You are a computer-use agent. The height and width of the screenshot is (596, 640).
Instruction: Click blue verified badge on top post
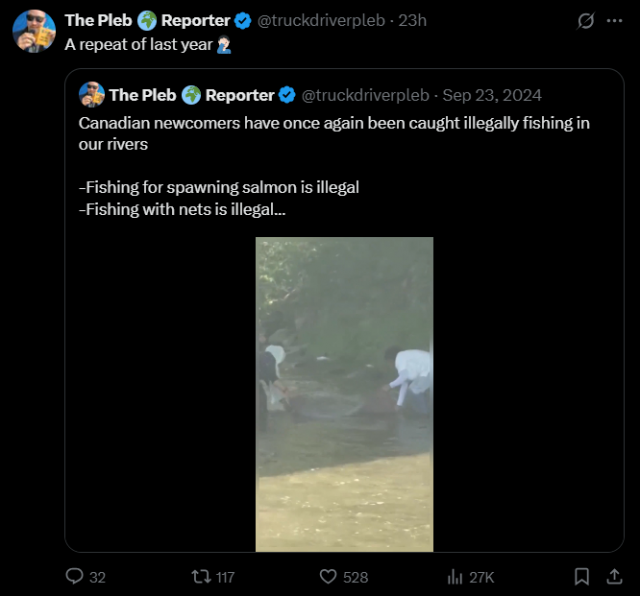point(243,20)
